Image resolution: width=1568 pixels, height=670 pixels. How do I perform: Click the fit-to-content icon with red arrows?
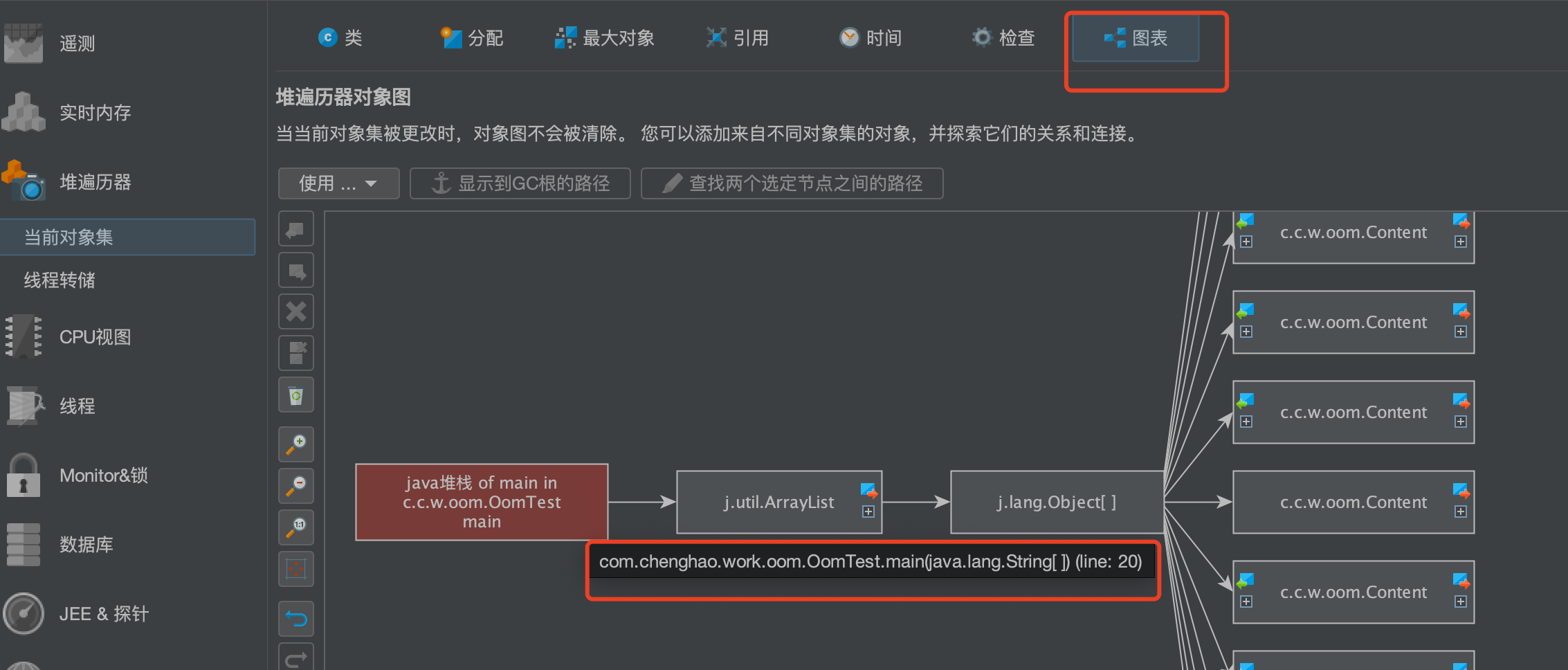coord(296,569)
